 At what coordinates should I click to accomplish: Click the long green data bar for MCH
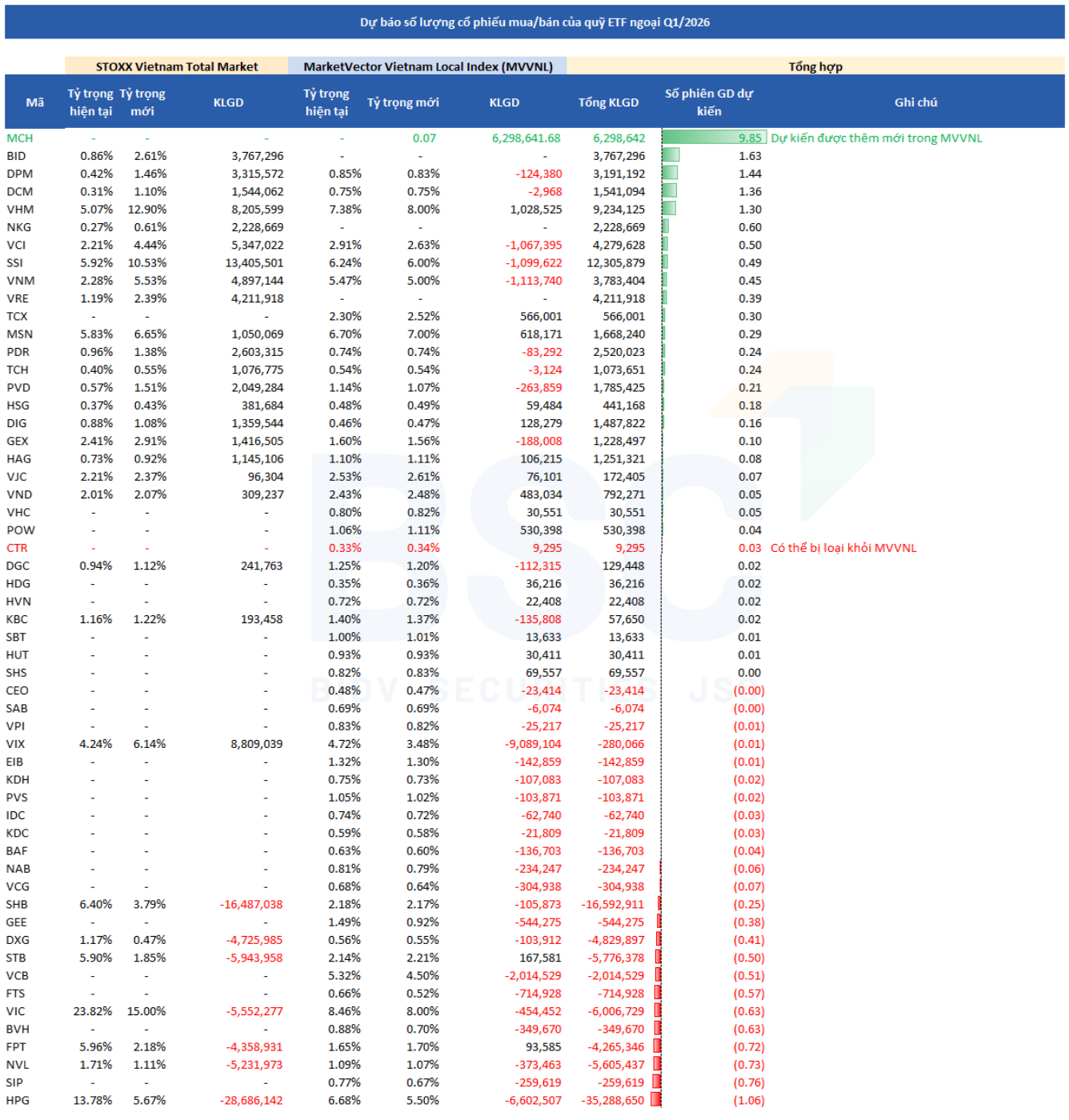[x=712, y=138]
